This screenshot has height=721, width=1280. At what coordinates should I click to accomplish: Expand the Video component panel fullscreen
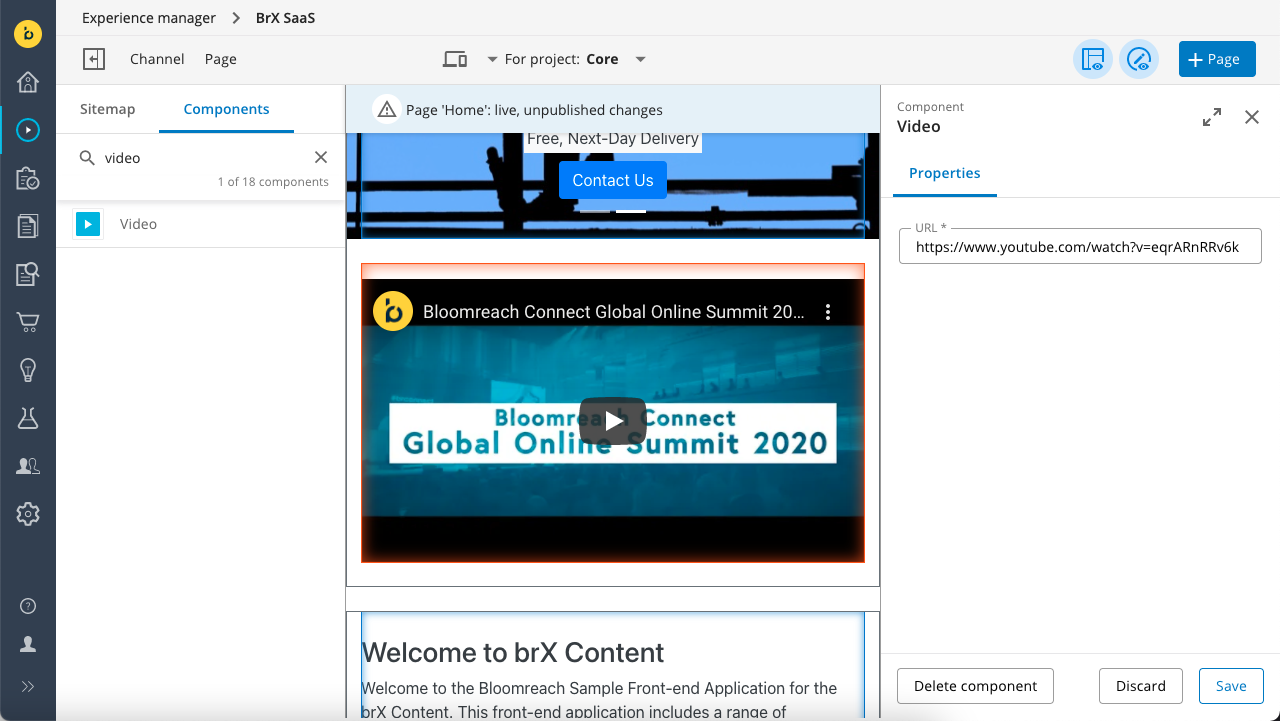(1212, 117)
